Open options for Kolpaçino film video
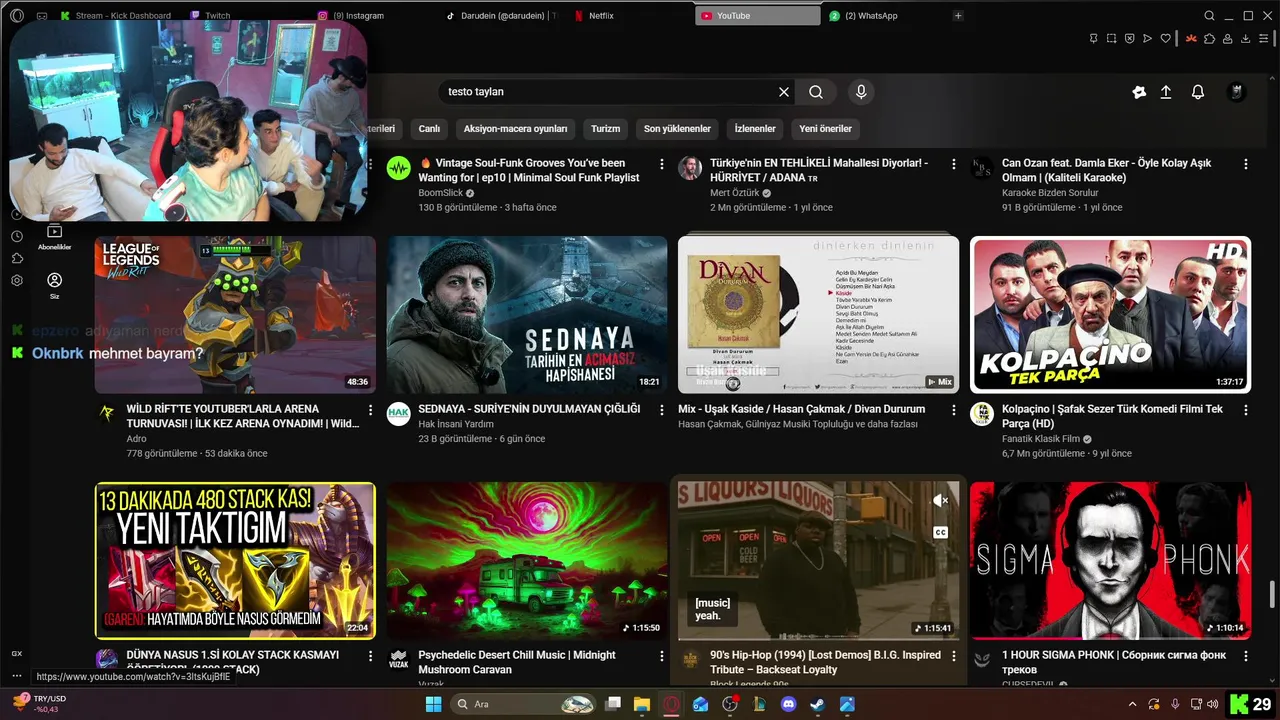The image size is (1280, 720). click(1245, 410)
